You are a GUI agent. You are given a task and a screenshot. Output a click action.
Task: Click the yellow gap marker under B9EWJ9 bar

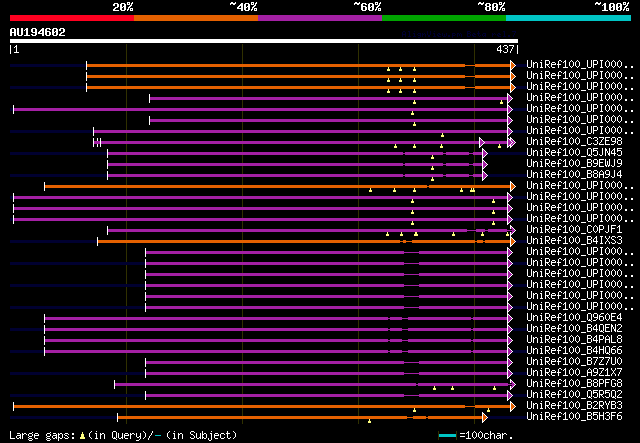coord(432,168)
